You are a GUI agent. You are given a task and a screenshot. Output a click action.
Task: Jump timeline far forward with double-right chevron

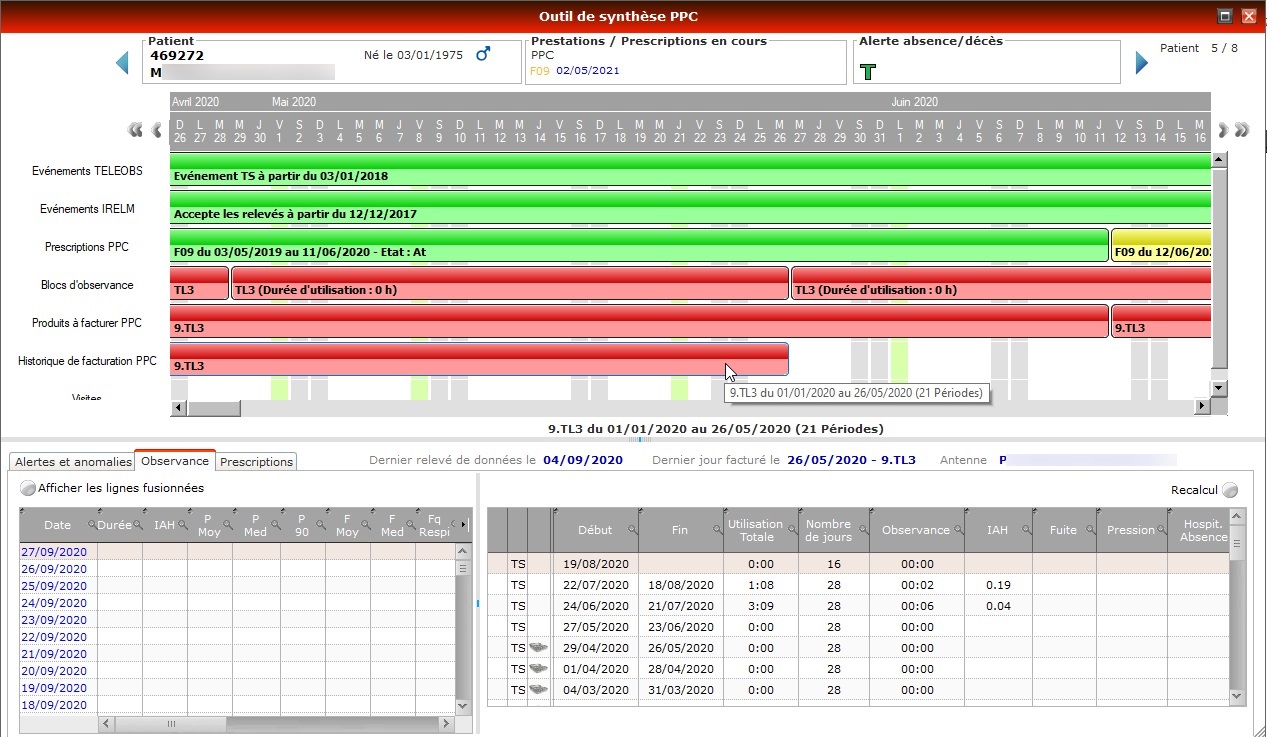pyautogui.click(x=1242, y=130)
